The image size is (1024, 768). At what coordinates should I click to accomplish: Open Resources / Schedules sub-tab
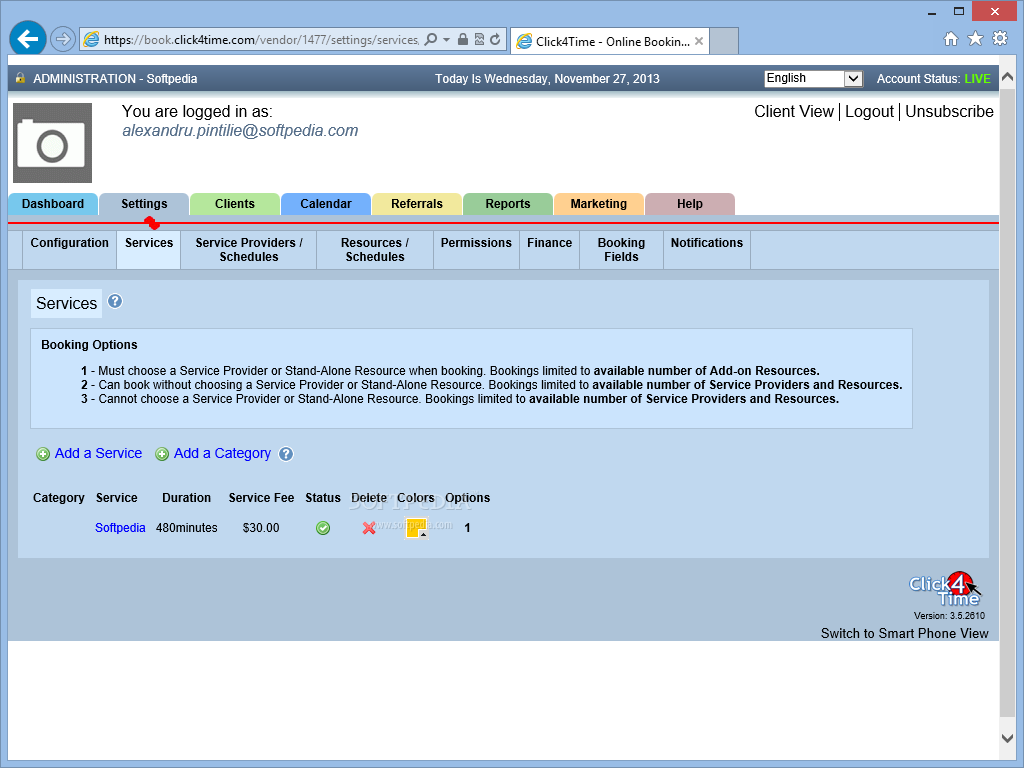pos(375,249)
